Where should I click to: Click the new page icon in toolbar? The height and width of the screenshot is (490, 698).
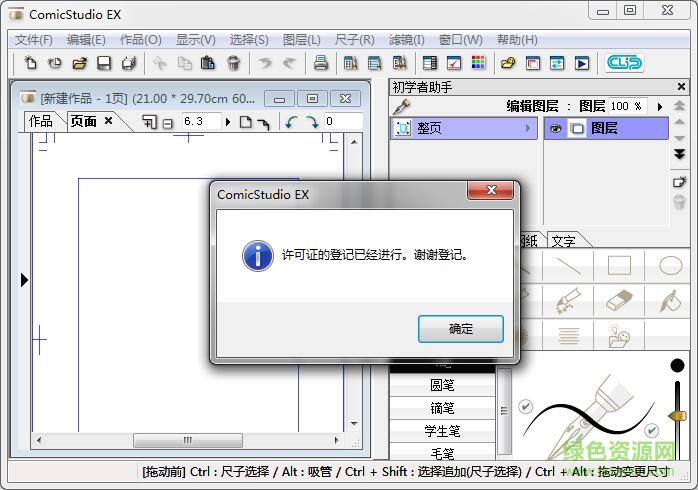(30, 63)
